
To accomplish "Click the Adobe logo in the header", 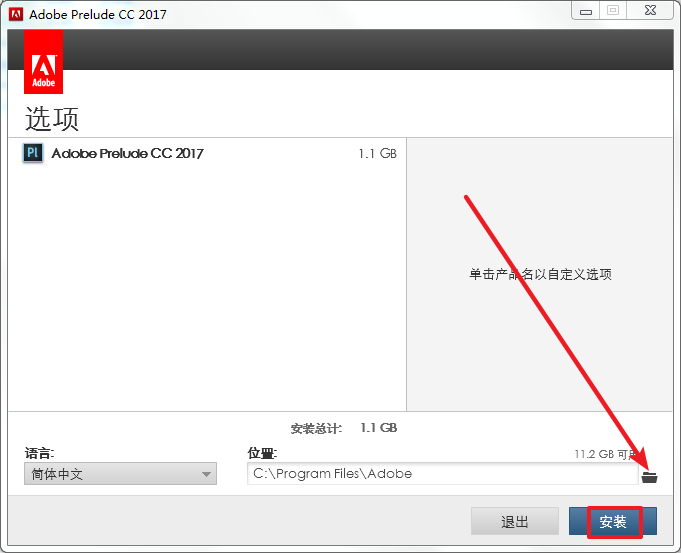I will pos(43,62).
